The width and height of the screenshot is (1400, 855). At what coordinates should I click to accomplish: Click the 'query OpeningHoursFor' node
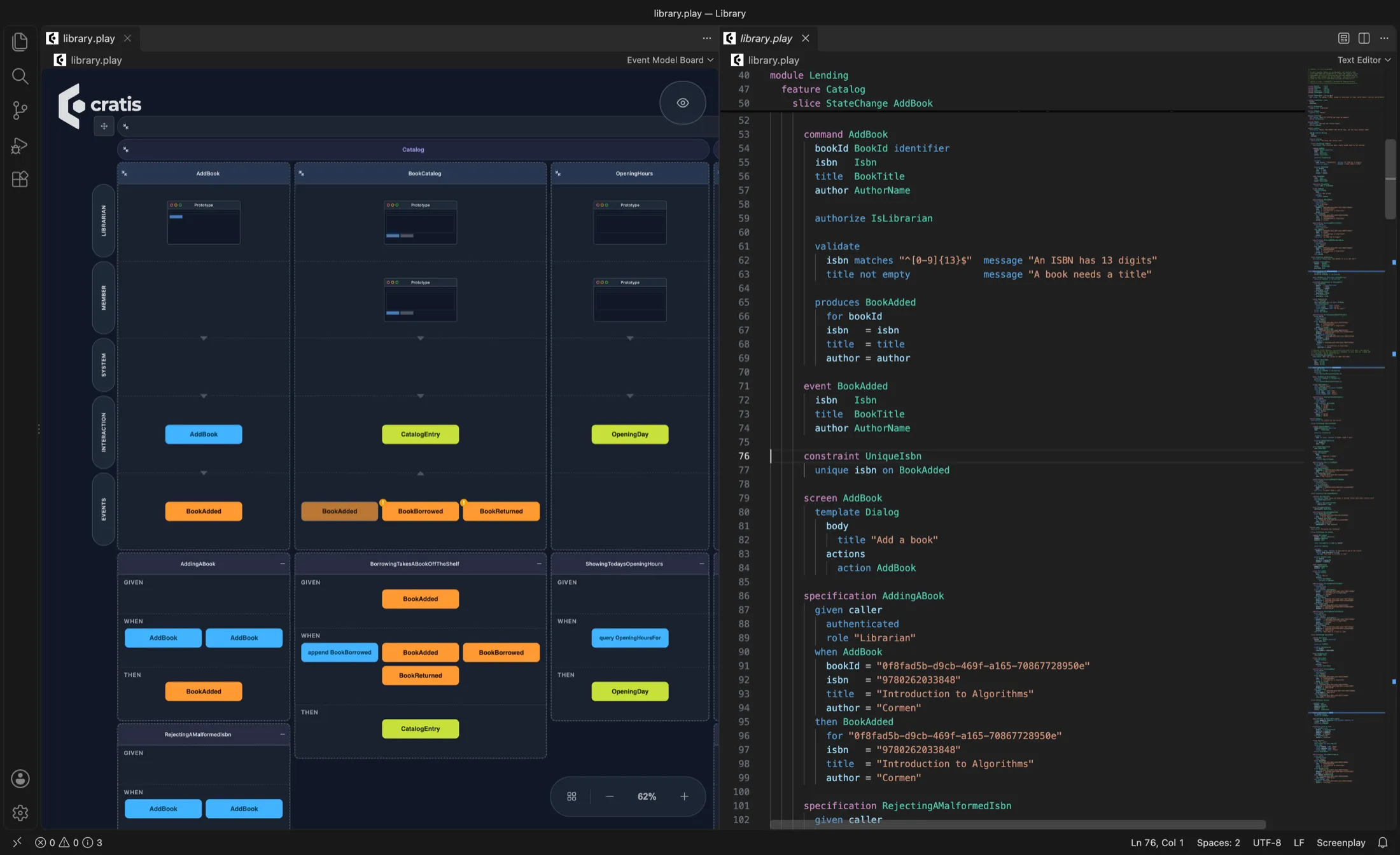[x=629, y=637]
